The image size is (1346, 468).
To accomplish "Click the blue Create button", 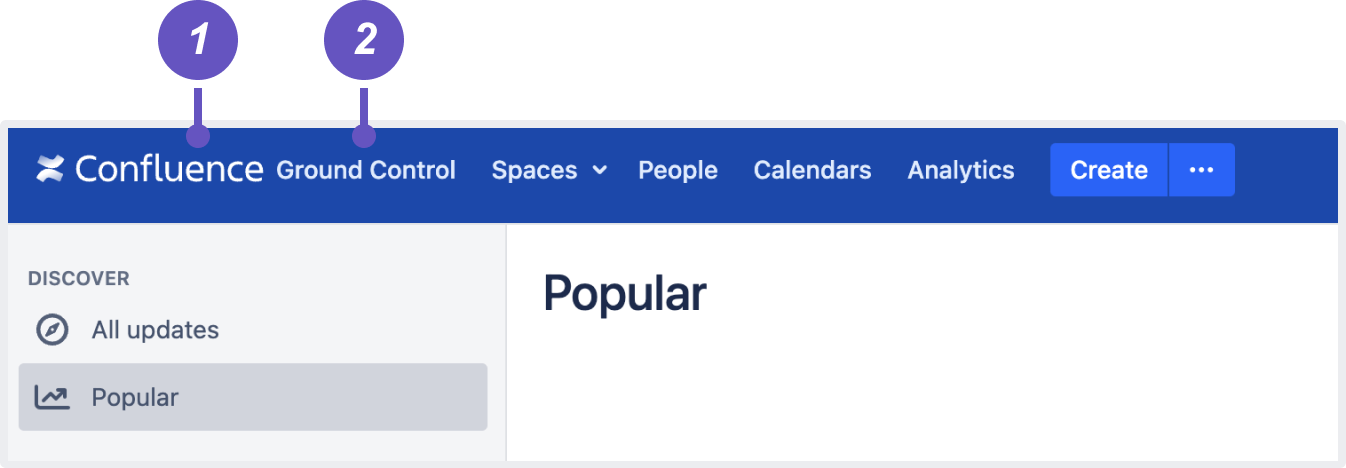I will [1108, 170].
